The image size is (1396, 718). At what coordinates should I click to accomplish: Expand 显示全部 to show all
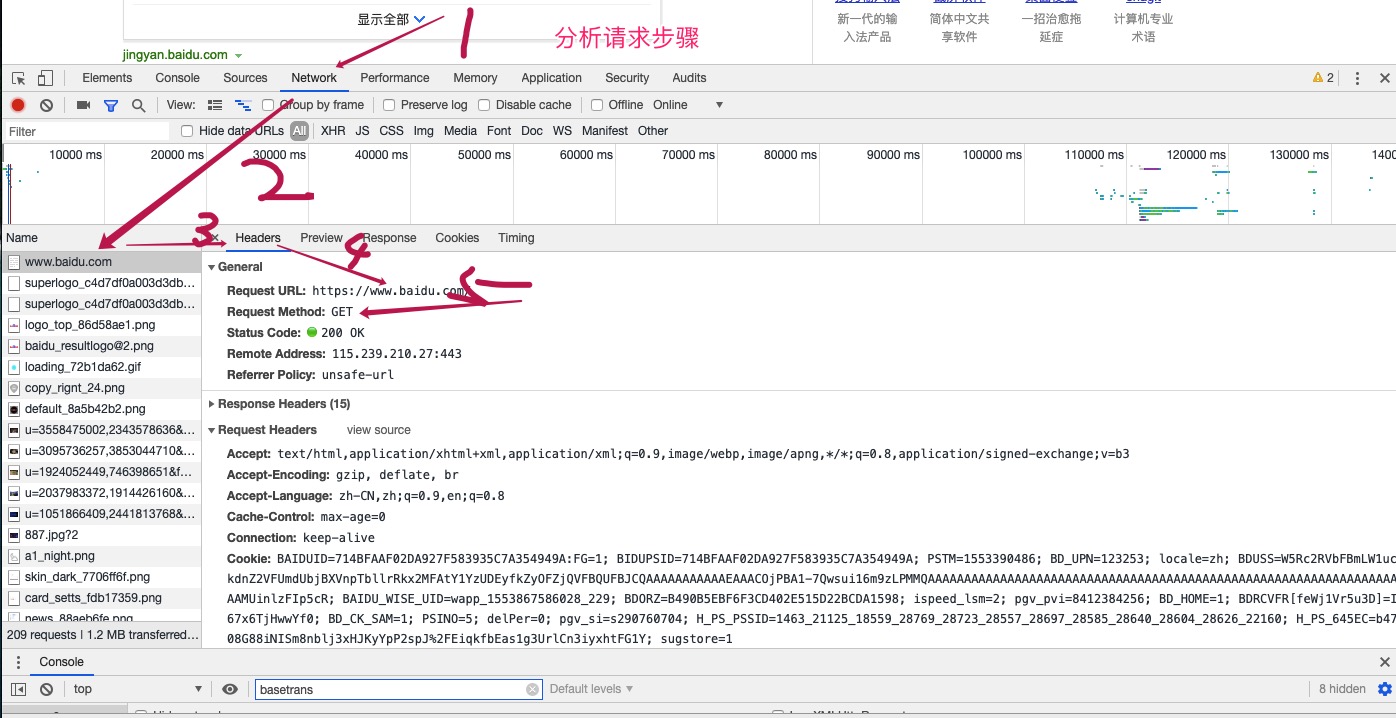coord(392,19)
